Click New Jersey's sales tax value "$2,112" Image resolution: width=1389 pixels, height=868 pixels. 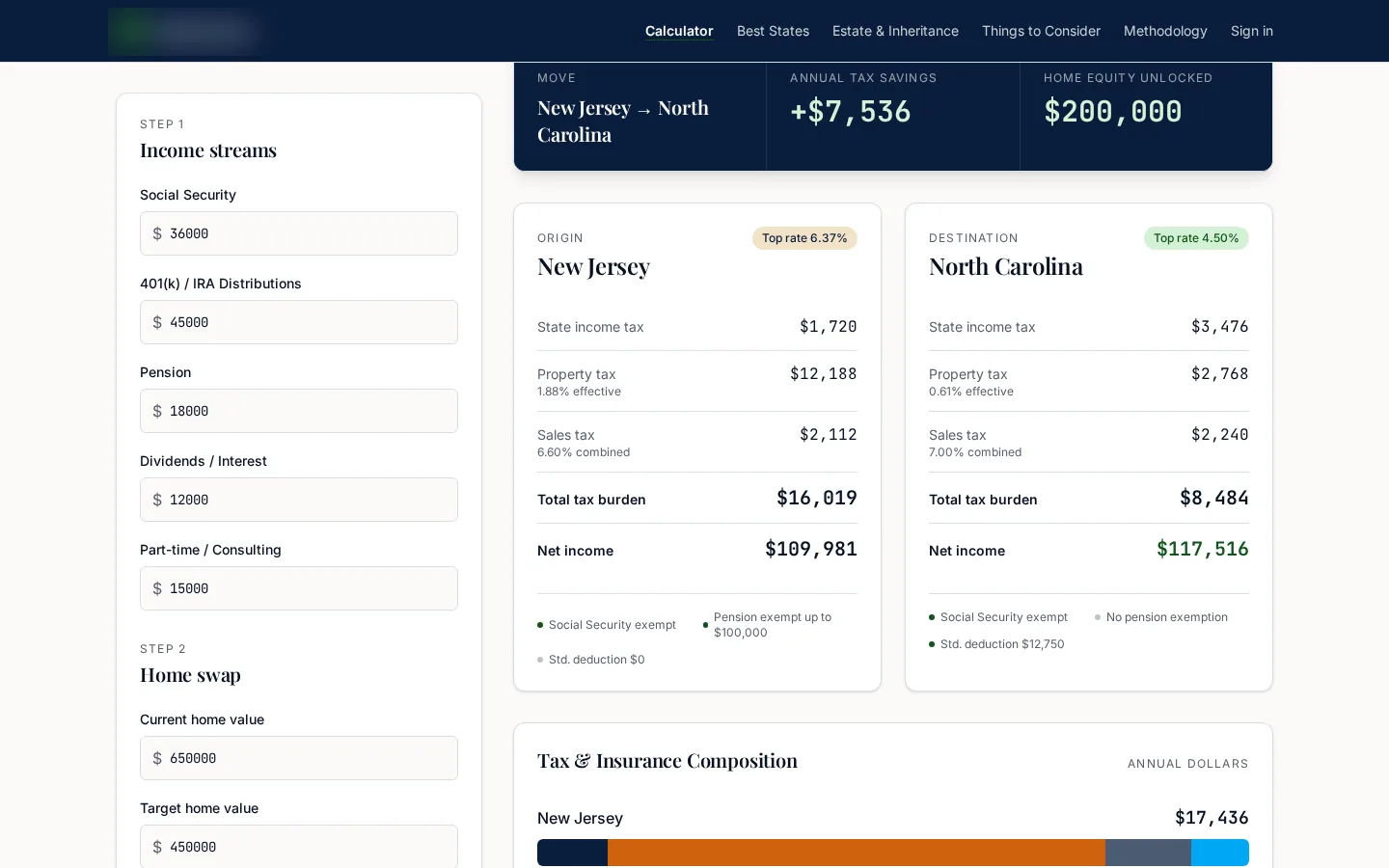(x=829, y=435)
